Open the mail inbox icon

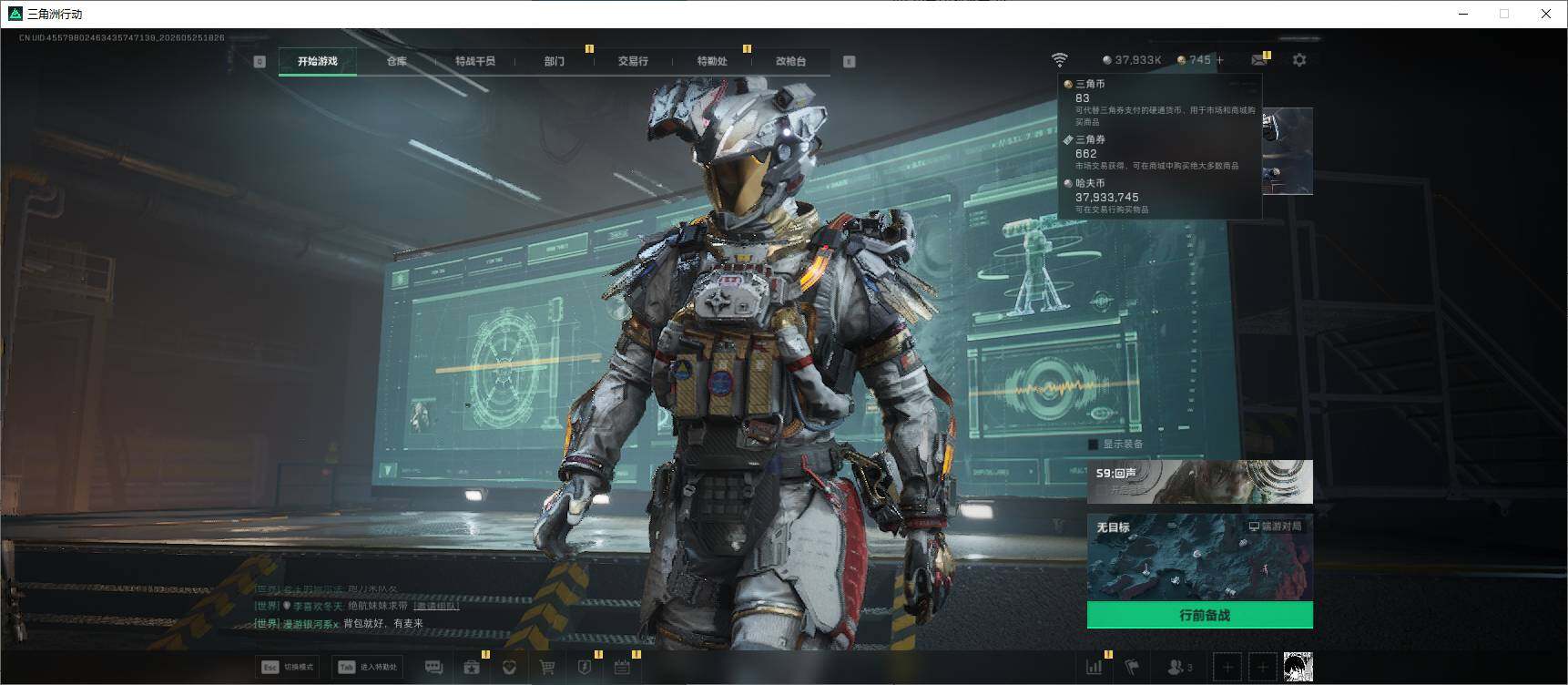click(x=1259, y=60)
